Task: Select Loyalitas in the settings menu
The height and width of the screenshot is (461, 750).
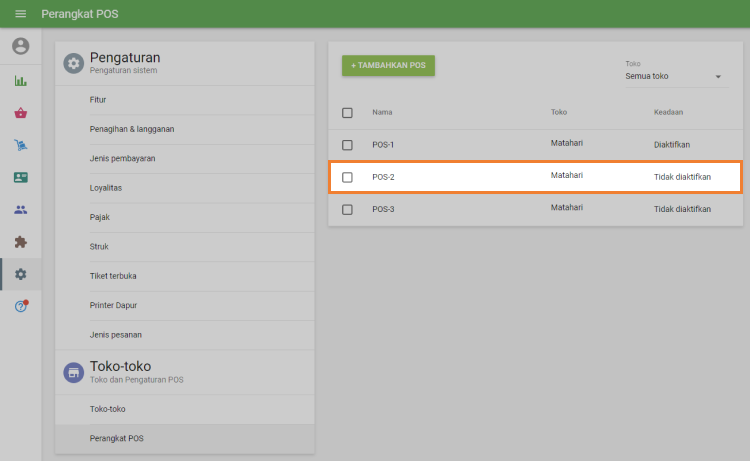Action: click(x=106, y=187)
